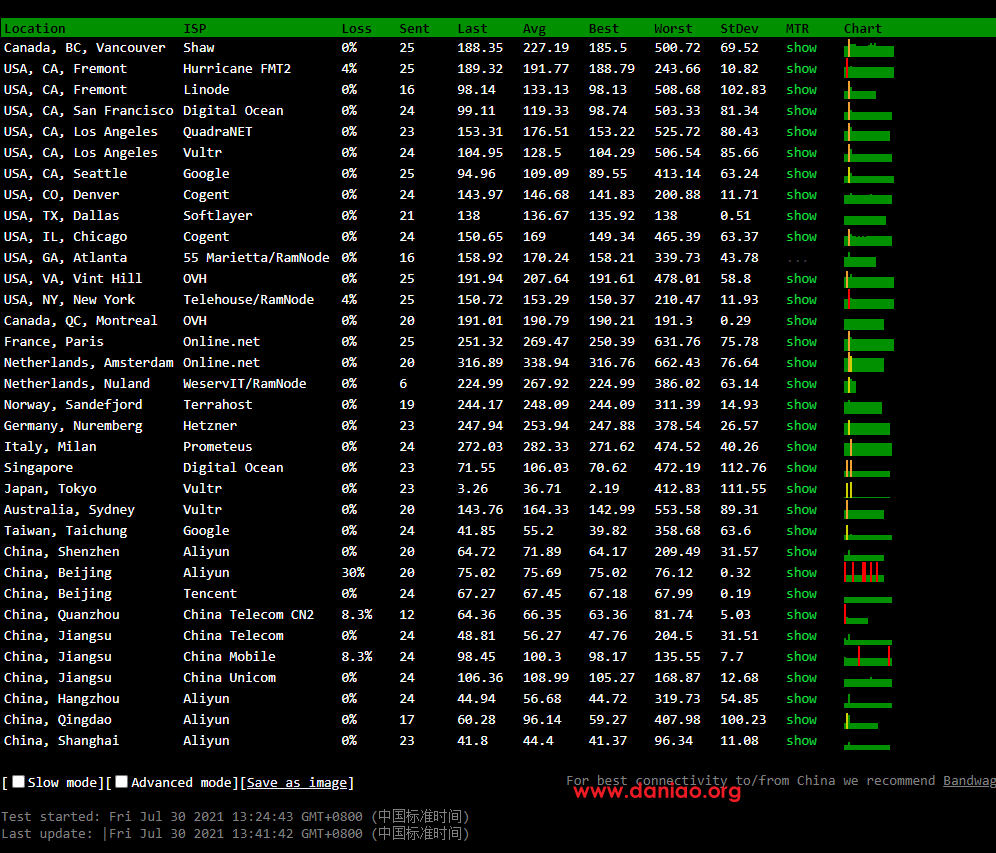Show MTR for Beijing Tencent row
Image resolution: width=996 pixels, height=853 pixels.
pos(801,593)
